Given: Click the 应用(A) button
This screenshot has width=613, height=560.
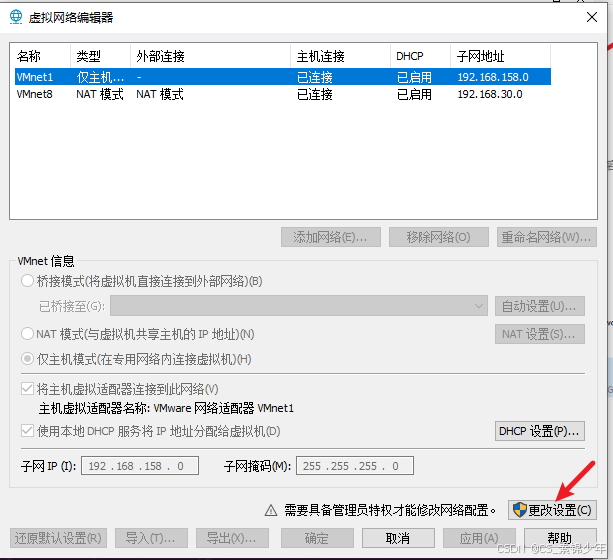Looking at the screenshot, I should click(479, 538).
